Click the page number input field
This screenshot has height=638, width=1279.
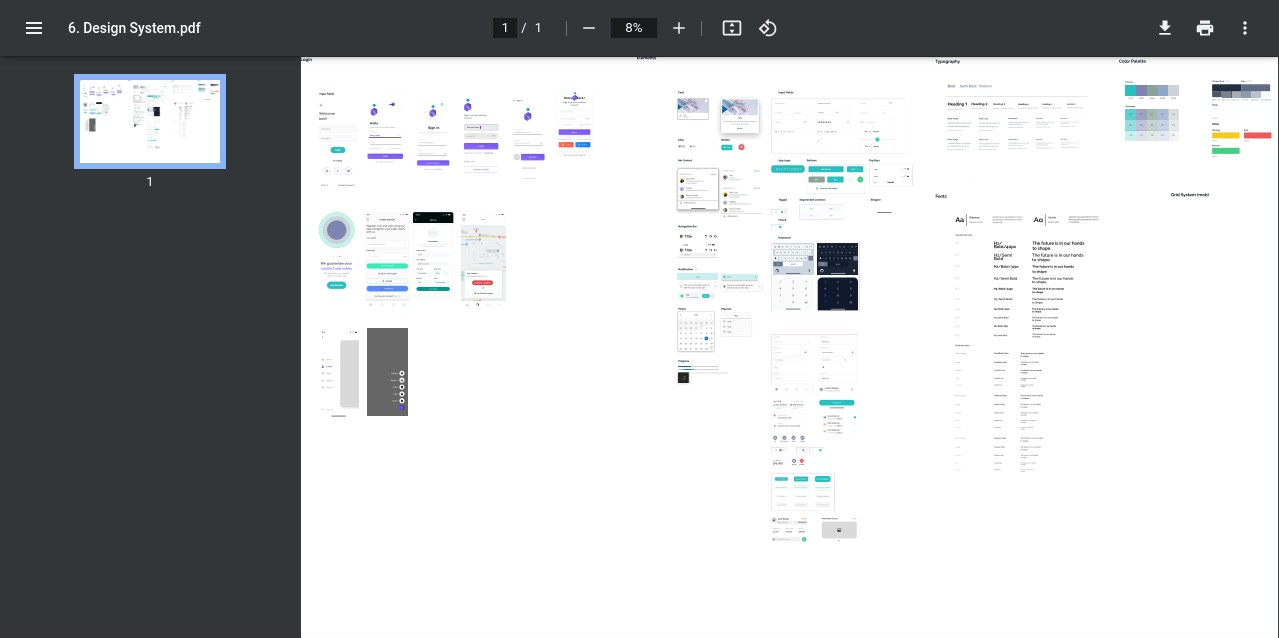505,28
